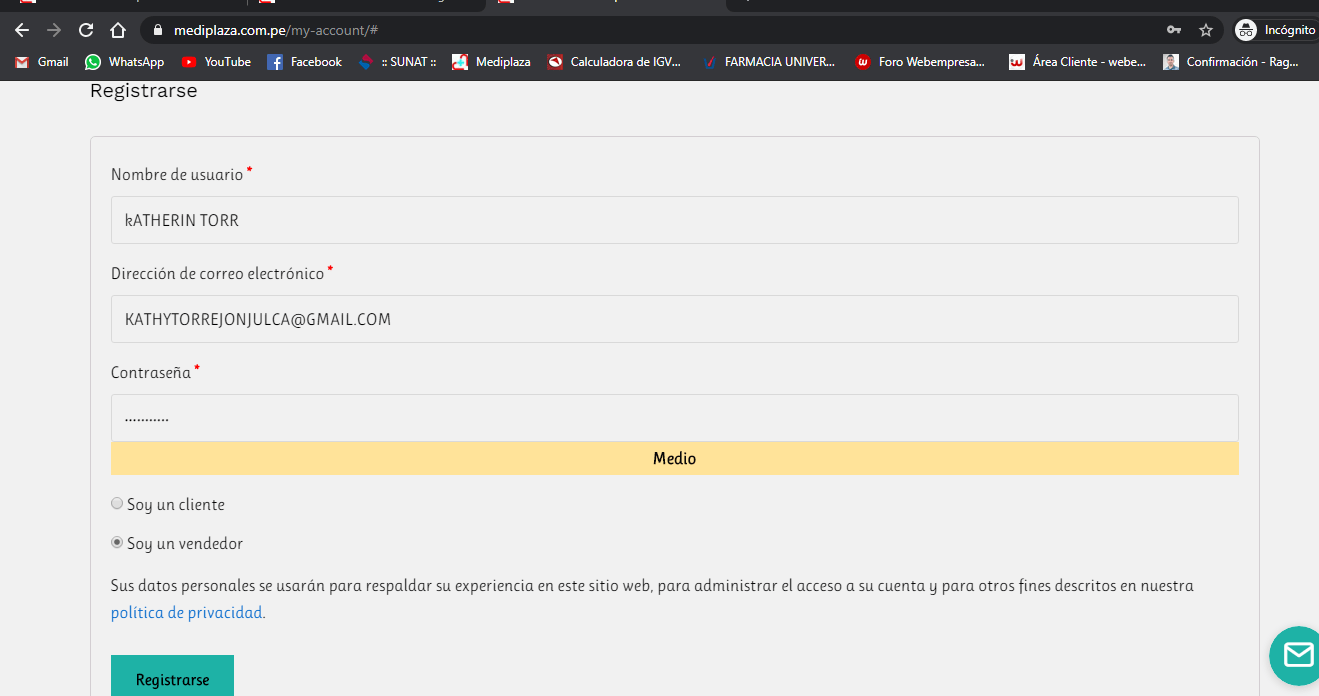Open the Gmail bookmark
The height and width of the screenshot is (696, 1319).
(x=42, y=62)
